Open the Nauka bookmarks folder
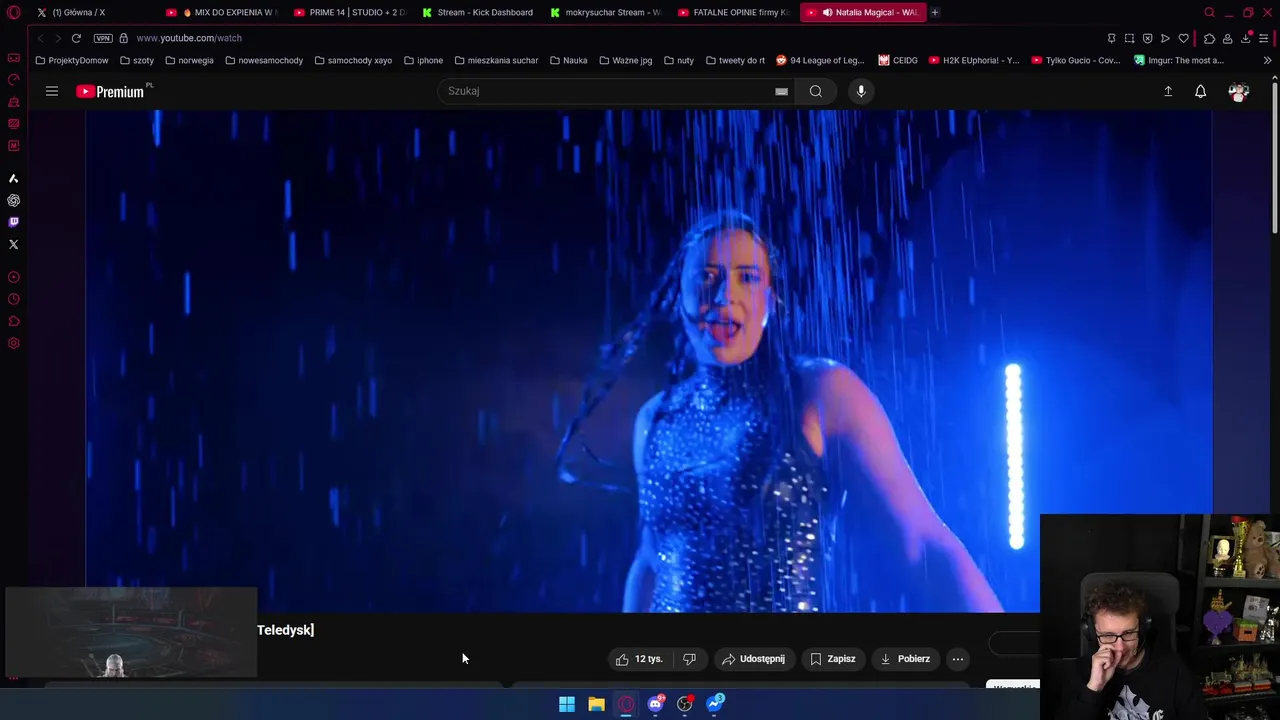Screen dimensions: 1280x720 coord(569,60)
